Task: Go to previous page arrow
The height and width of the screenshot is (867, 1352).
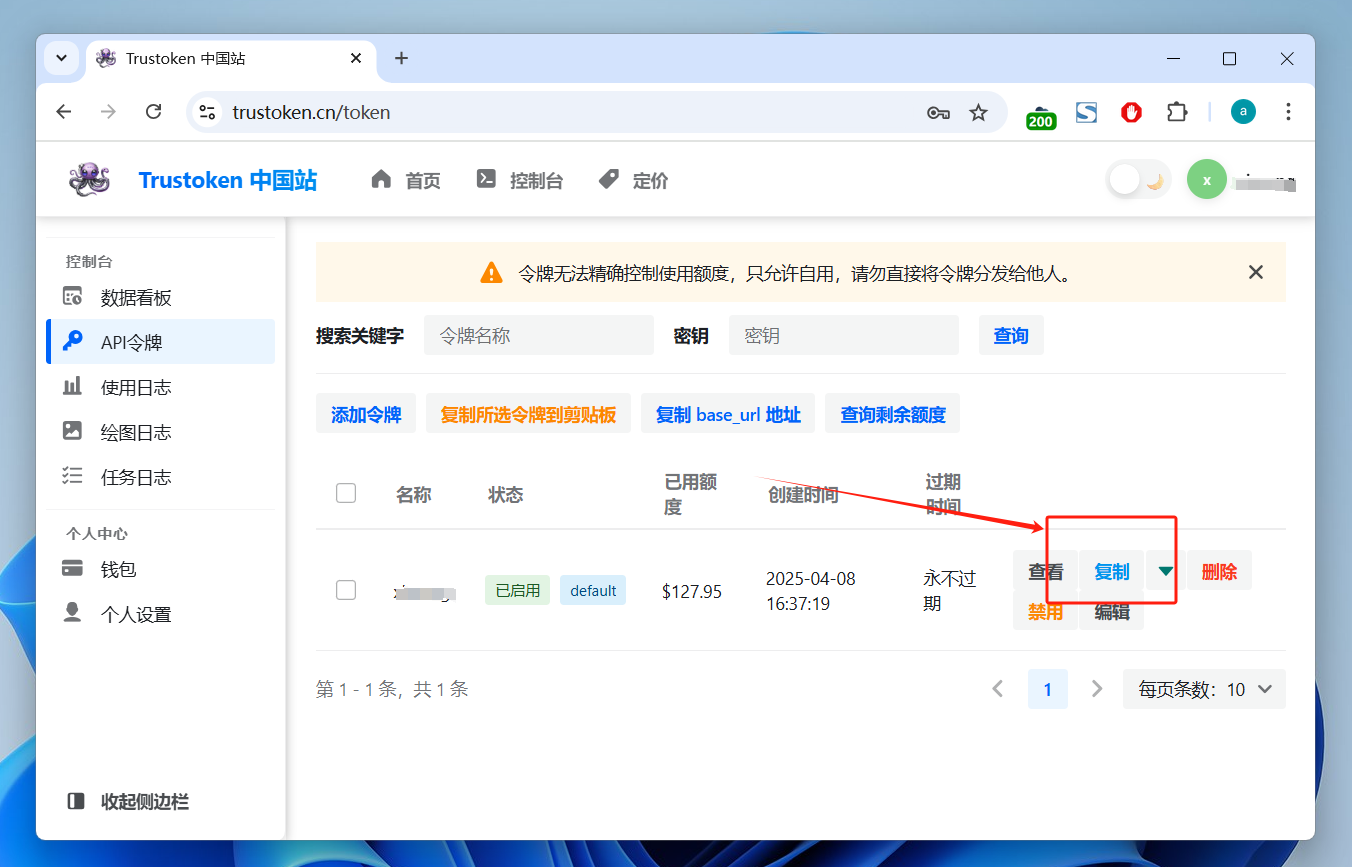Action: click(x=997, y=689)
